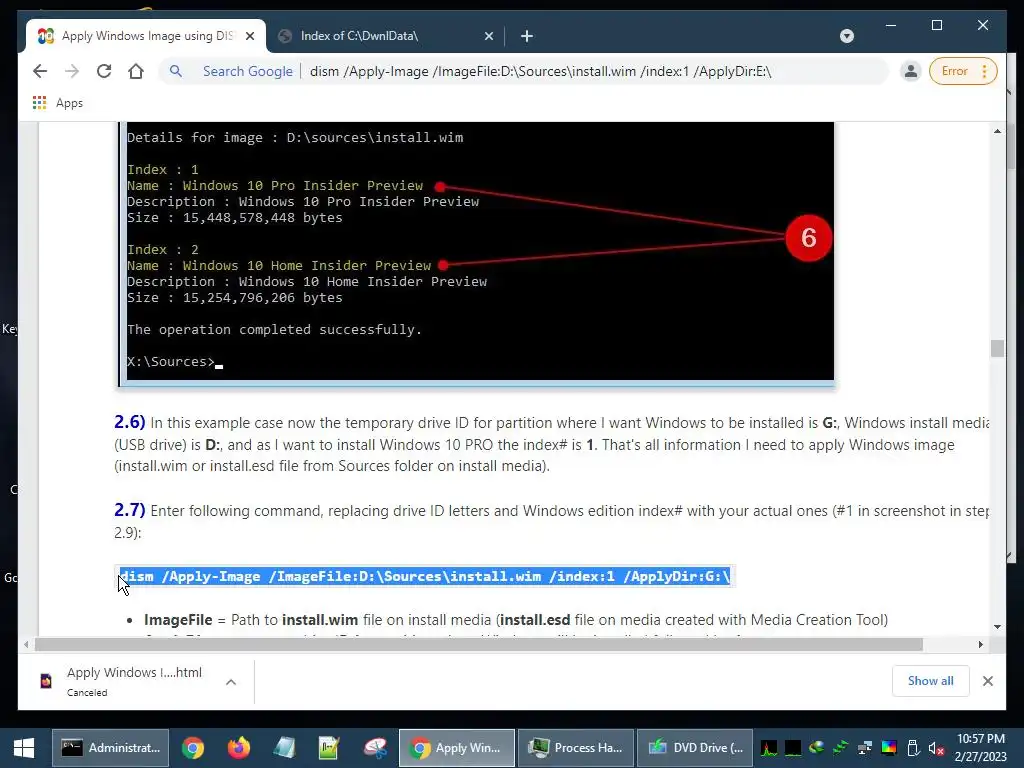The width and height of the screenshot is (1024, 768).
Task: Close the Apply Windows Image tab
Action: pyautogui.click(x=249, y=36)
